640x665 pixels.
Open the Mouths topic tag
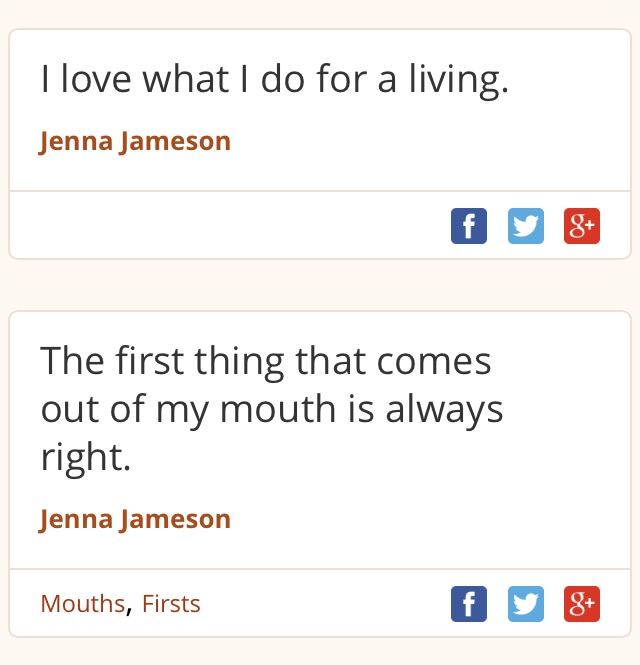(83, 604)
